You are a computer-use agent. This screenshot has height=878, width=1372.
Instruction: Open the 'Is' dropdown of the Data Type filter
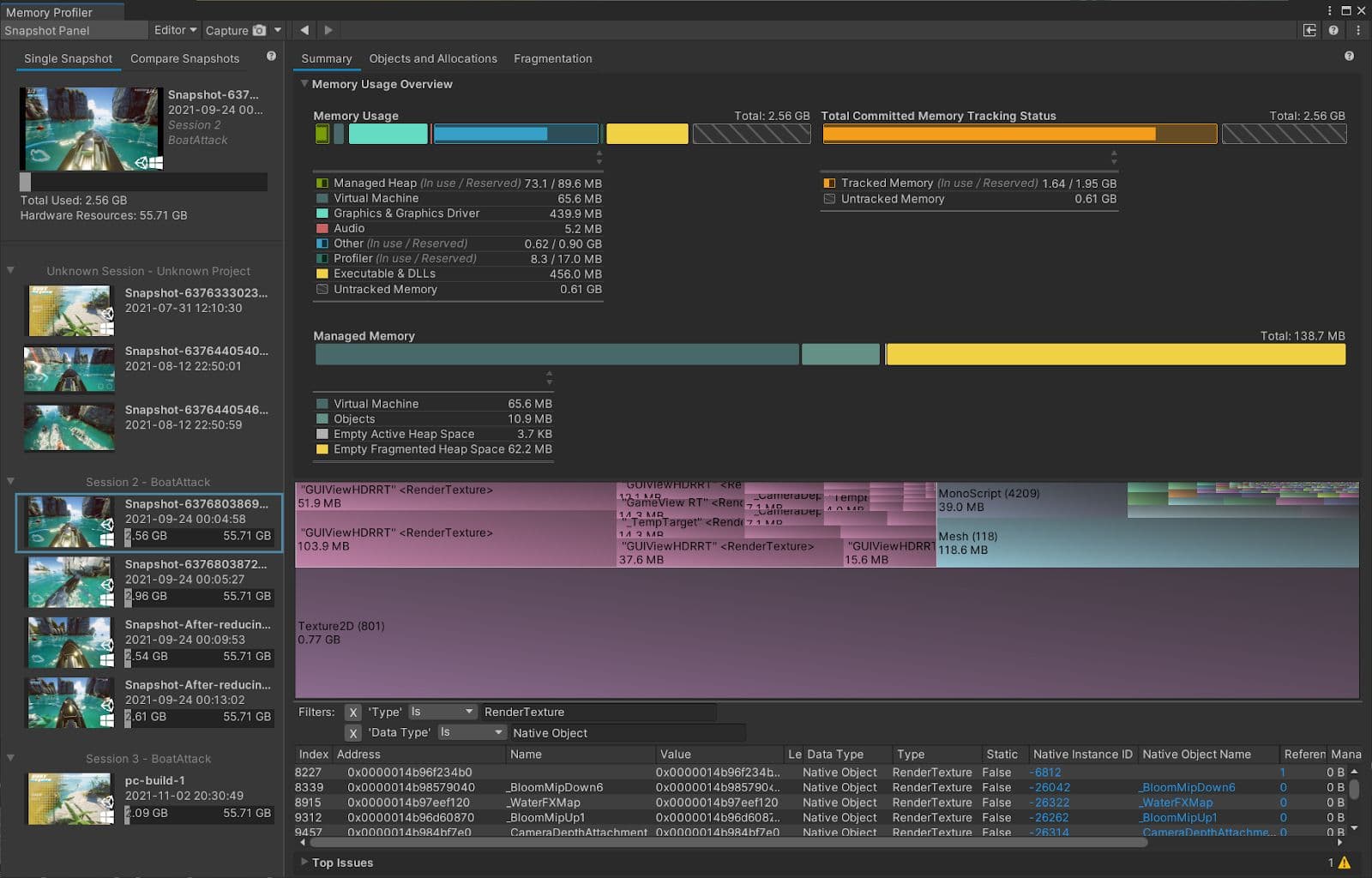point(472,732)
